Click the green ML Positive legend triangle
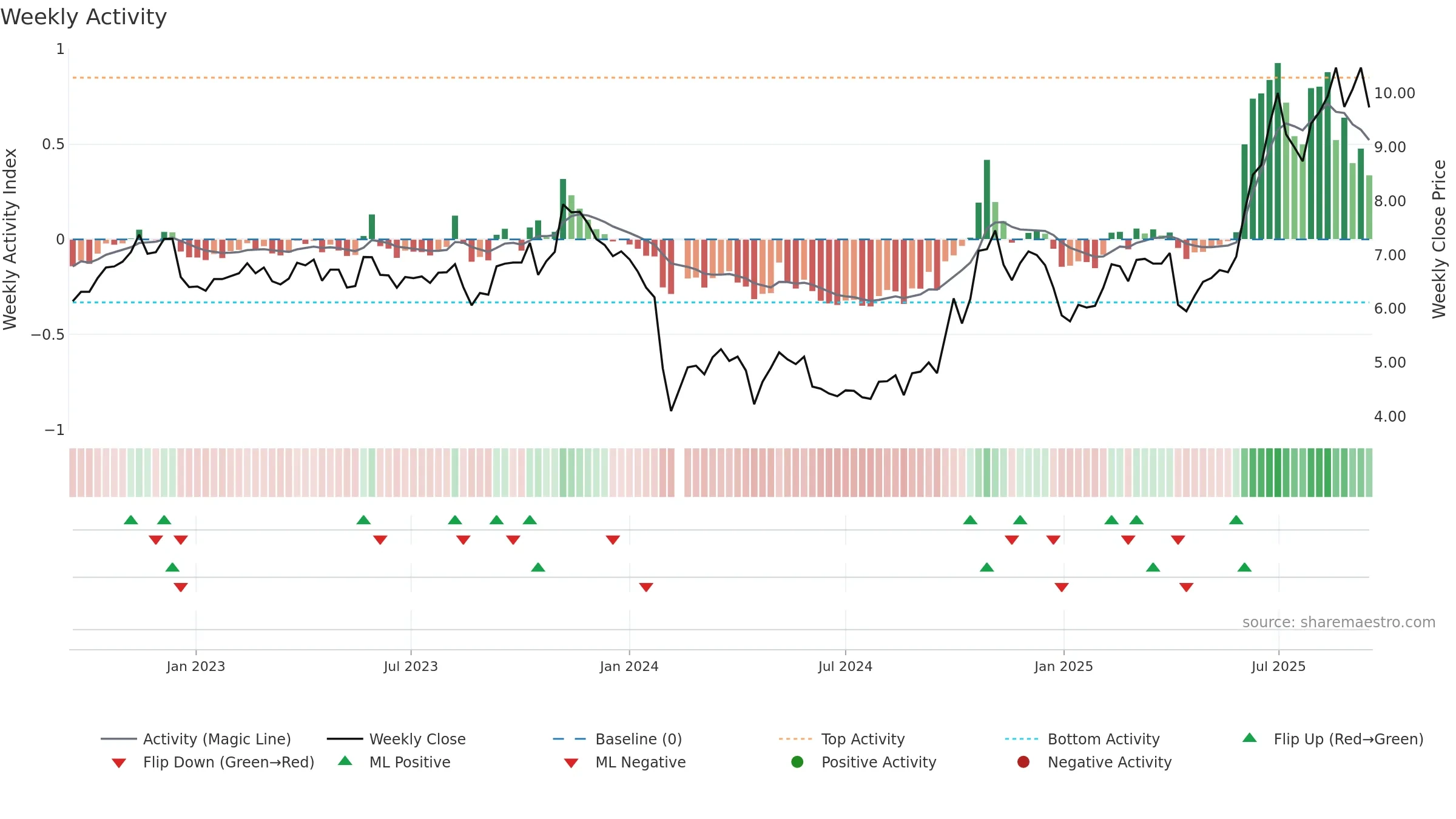 coord(345,761)
